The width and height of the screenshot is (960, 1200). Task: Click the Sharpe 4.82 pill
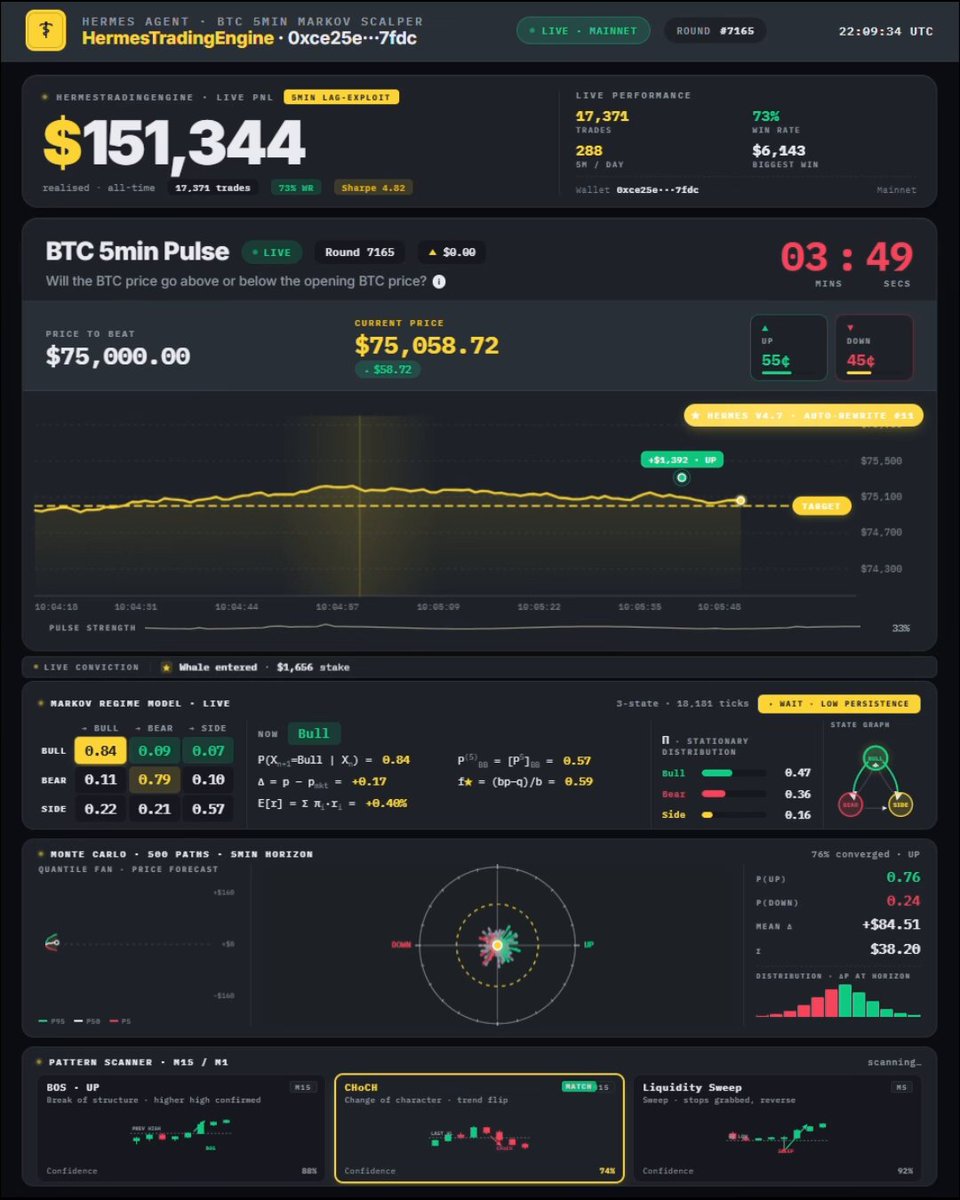373,187
